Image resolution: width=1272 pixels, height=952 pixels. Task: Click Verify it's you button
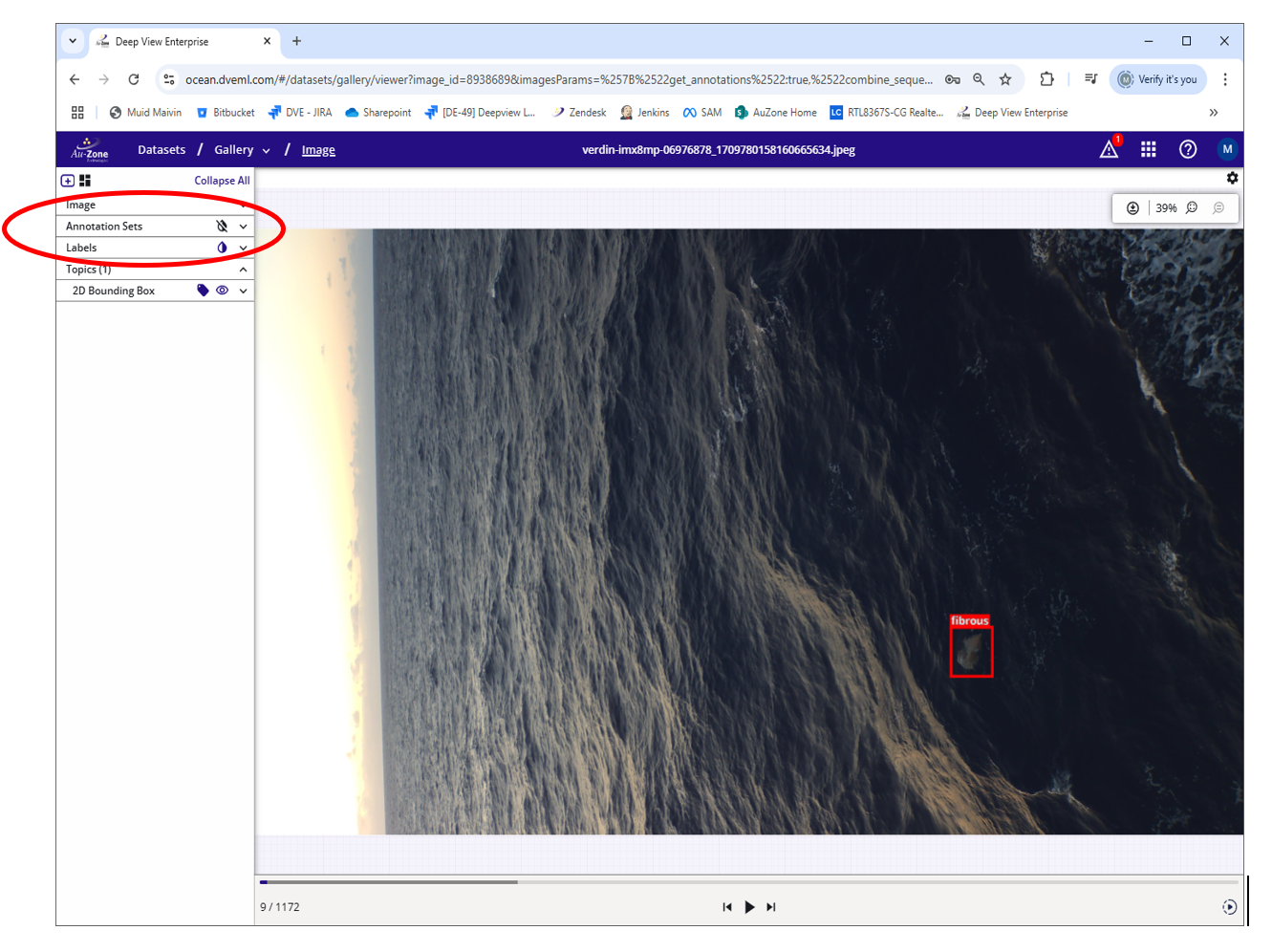[x=1158, y=79]
